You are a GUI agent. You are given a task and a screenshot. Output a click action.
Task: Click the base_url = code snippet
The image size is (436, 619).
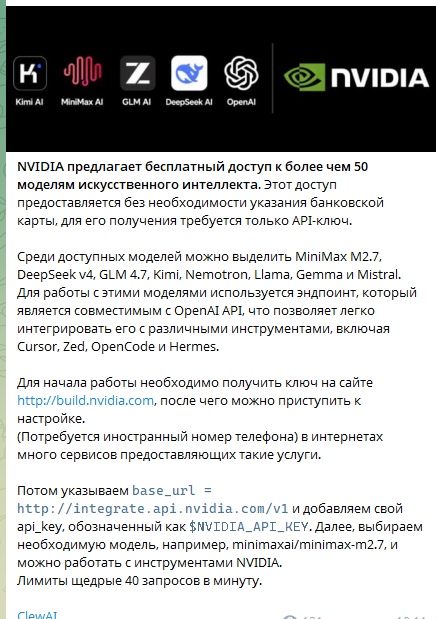pos(172,491)
